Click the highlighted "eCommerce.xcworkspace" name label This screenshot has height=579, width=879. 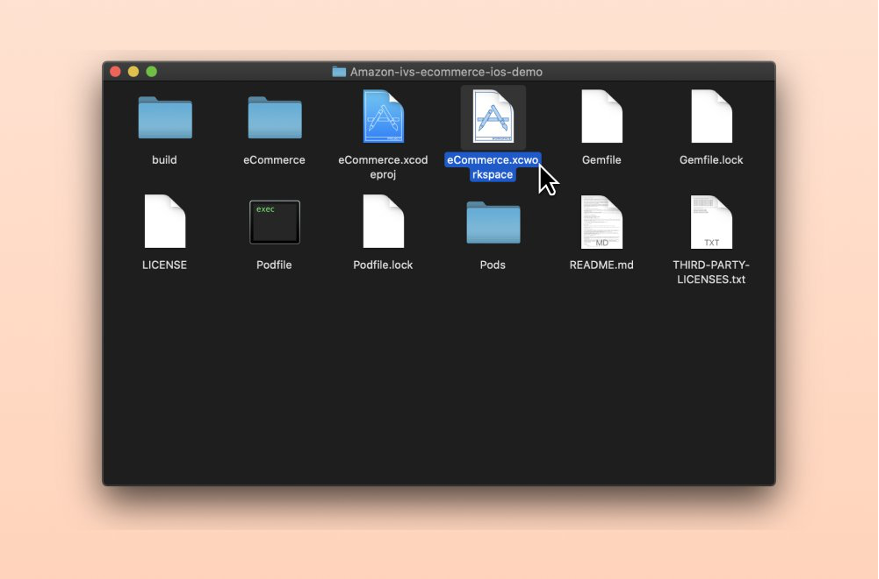click(493, 167)
